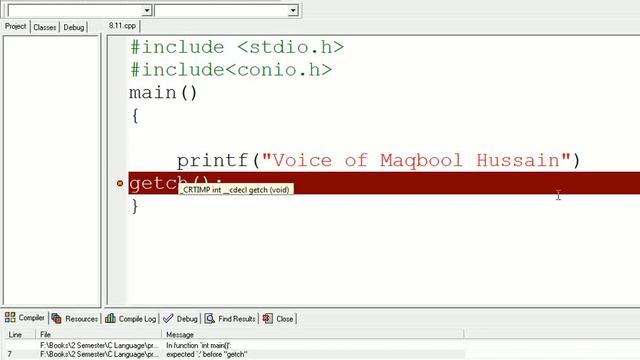This screenshot has width=640, height=360.
Task: Click the Resources tab icon
Action: (57, 318)
